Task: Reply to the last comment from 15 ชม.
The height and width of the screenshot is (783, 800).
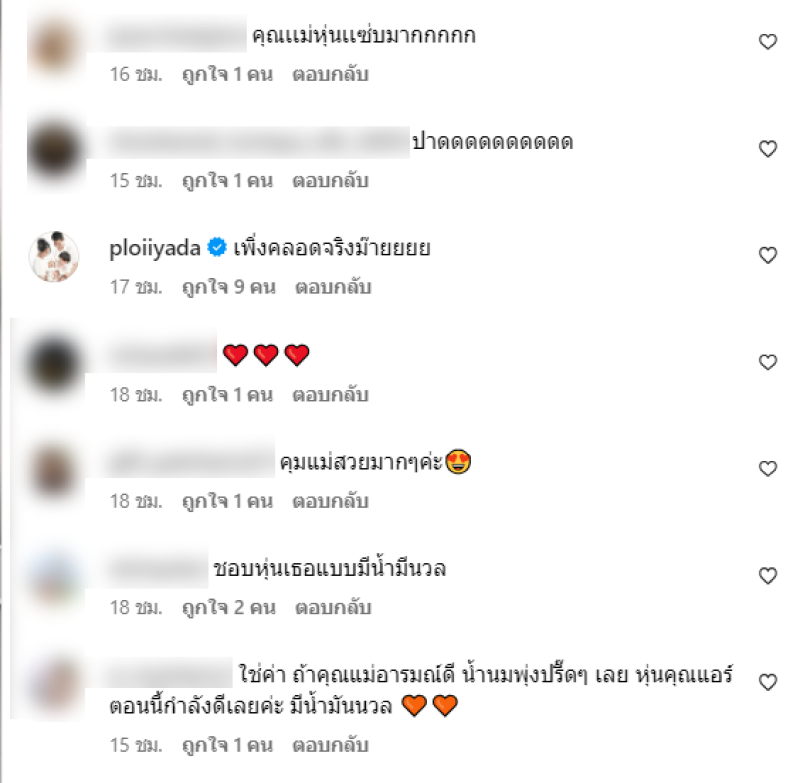Action: coord(330,745)
